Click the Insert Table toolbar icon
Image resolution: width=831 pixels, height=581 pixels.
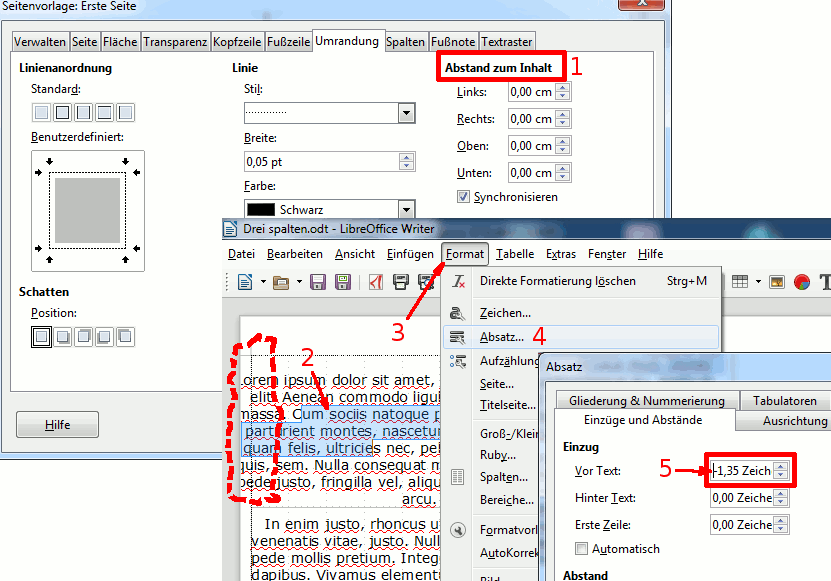tap(740, 281)
